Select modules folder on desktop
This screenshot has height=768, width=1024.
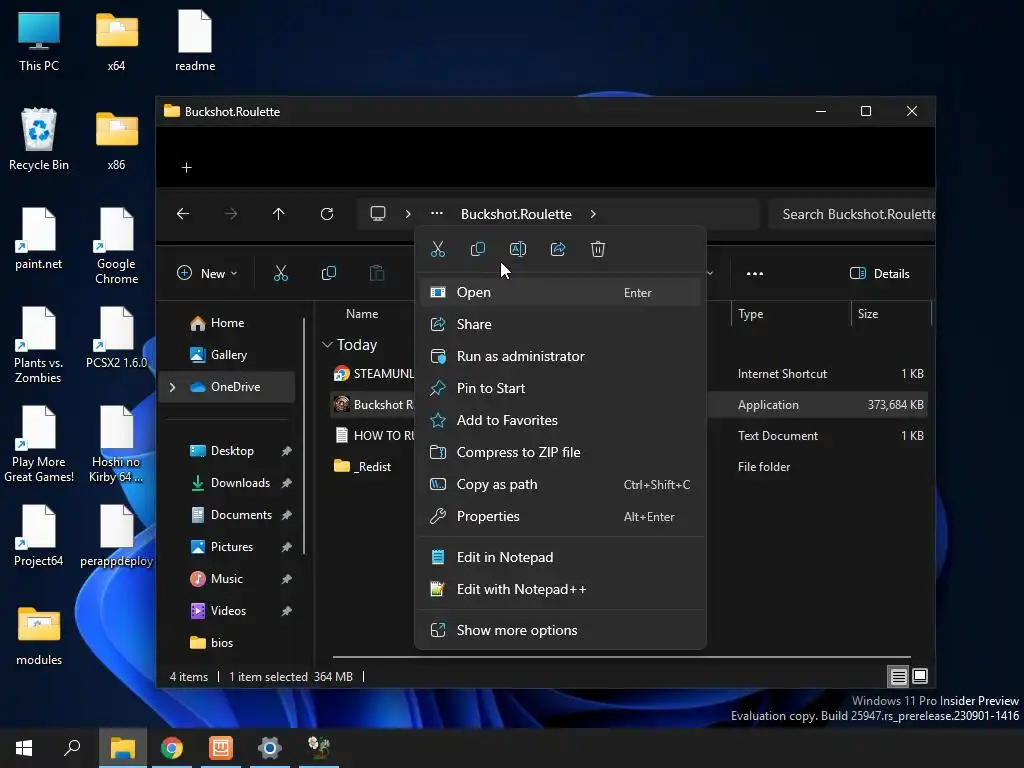39,636
